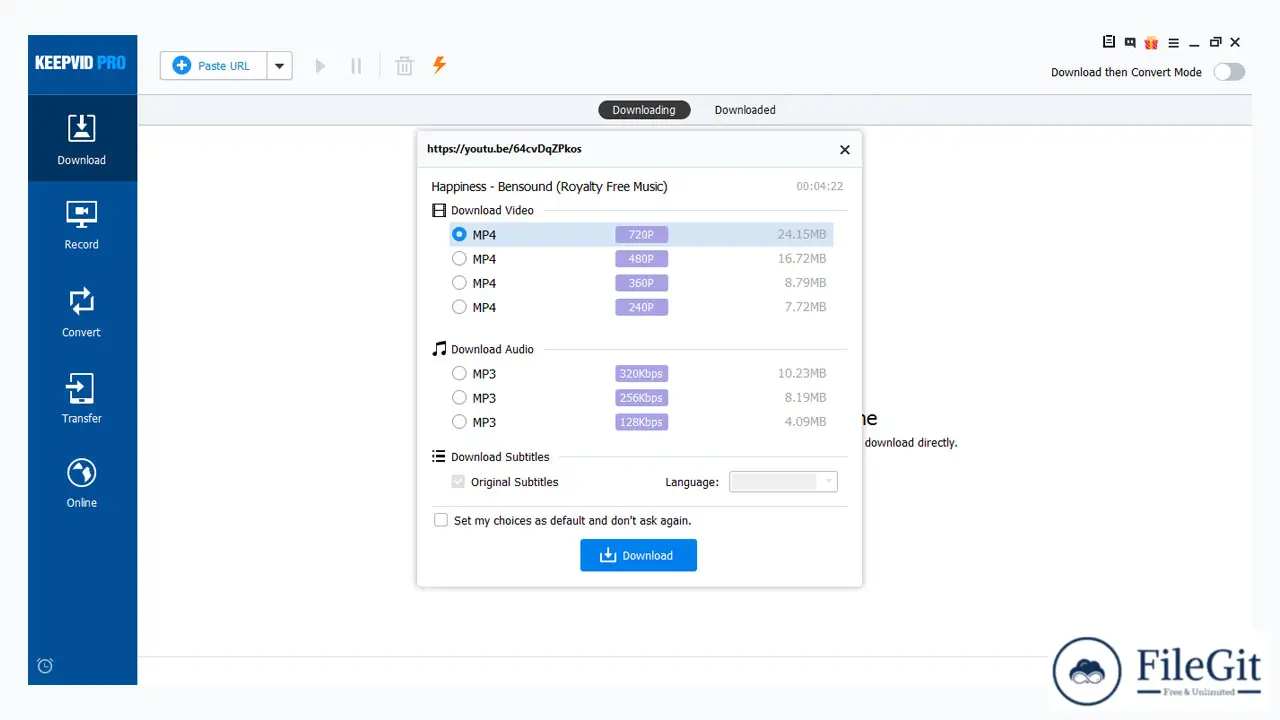Click the Download Subtitles list icon
Screen dimensions: 1280x720
coord(438,456)
